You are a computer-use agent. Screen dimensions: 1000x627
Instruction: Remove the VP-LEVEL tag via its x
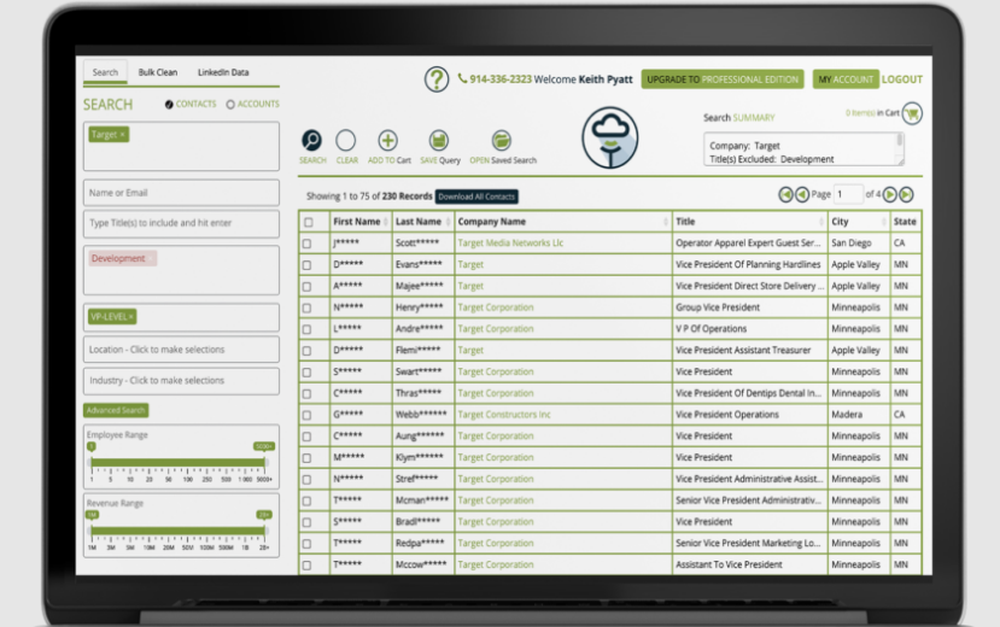131,317
